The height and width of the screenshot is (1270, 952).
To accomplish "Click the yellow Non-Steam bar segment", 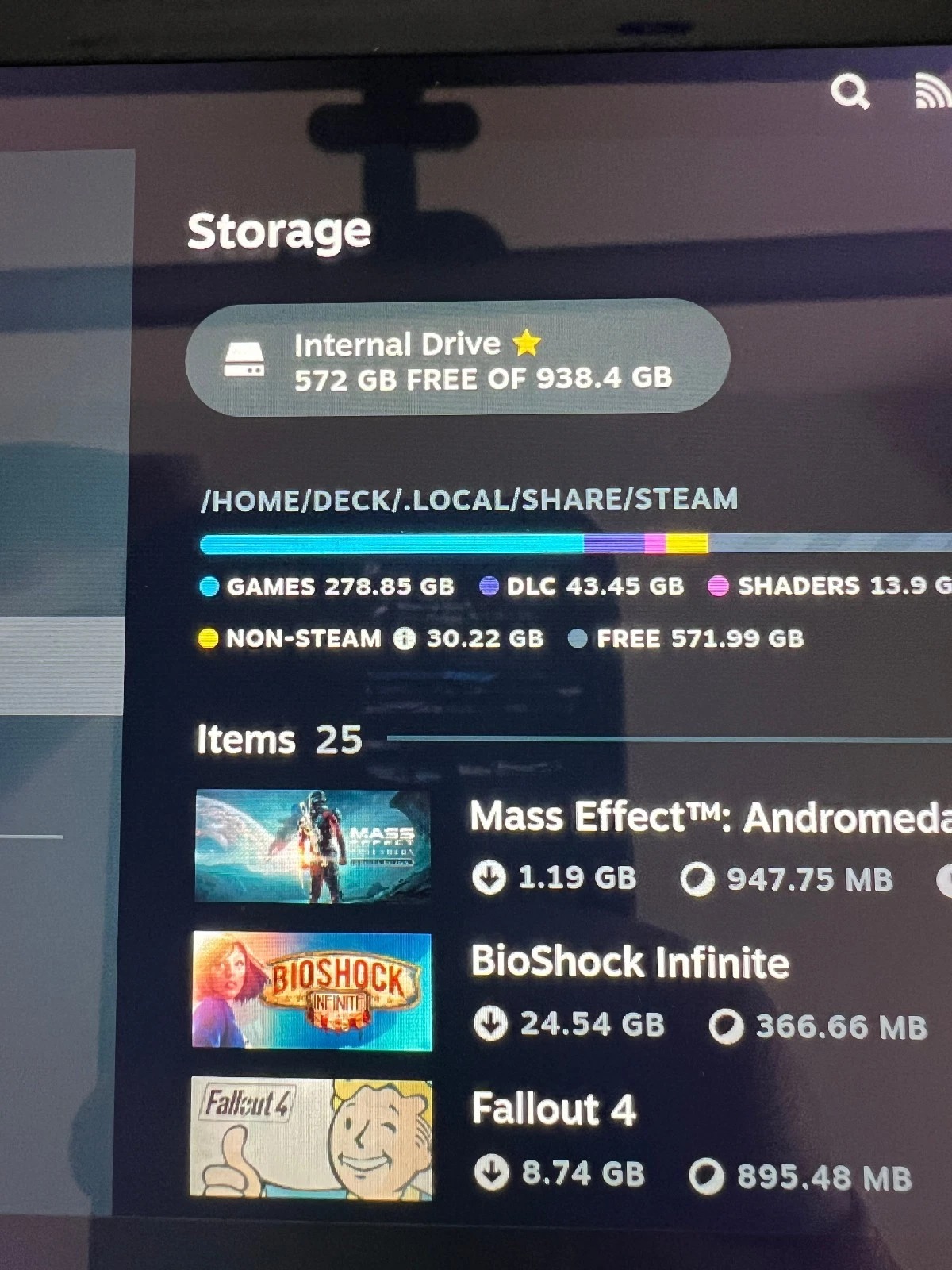I will pyautogui.click(x=686, y=544).
